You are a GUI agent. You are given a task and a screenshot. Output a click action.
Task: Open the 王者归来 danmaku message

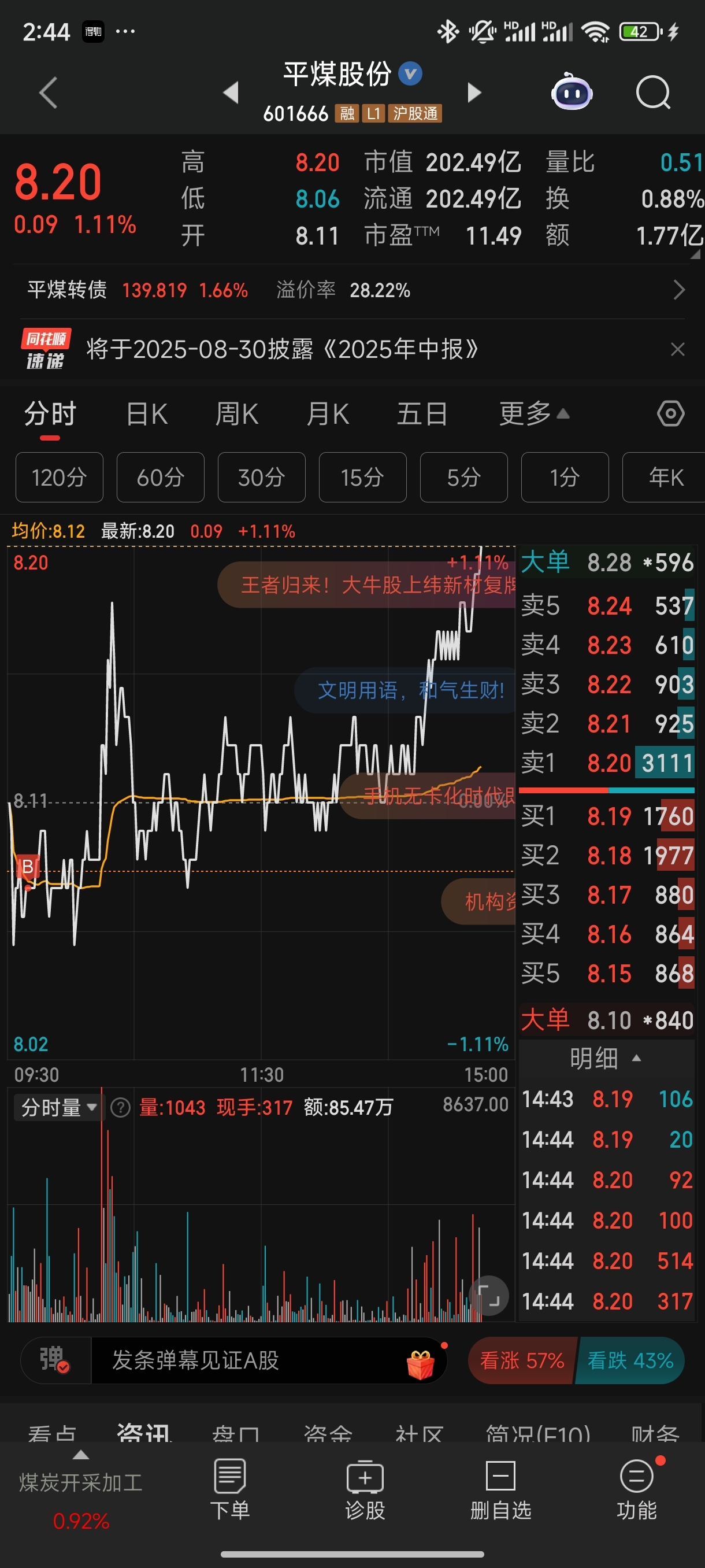367,585
